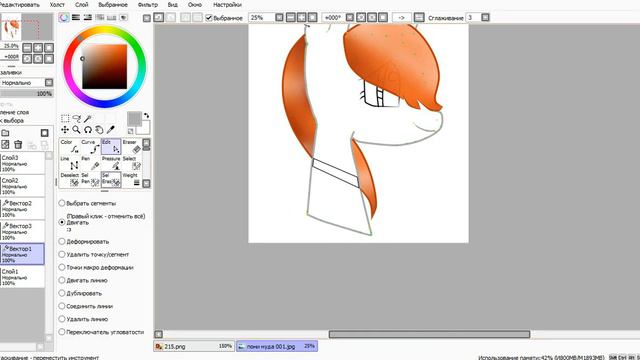Select the Вектор3 layer
The height and width of the screenshot is (360, 640).
click(22, 231)
